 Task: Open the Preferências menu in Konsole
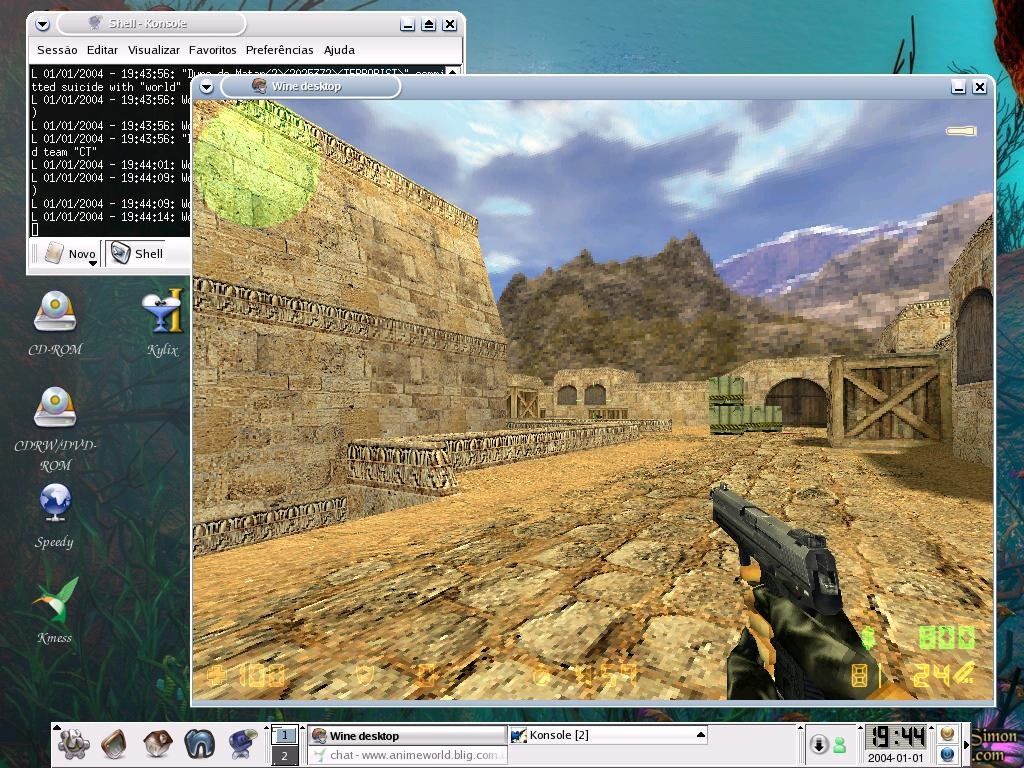pos(279,50)
